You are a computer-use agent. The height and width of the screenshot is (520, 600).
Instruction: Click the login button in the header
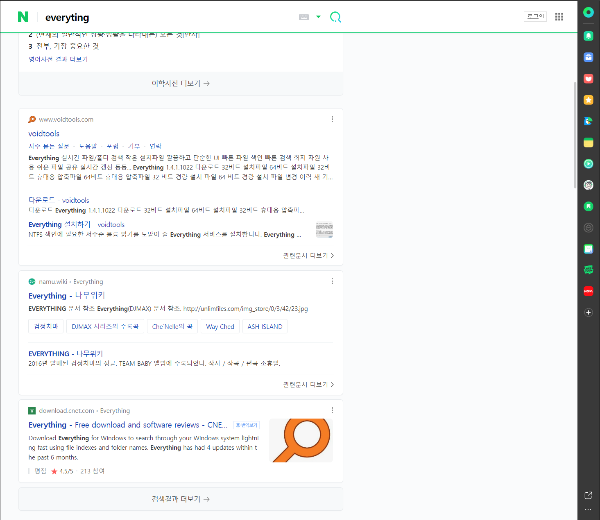point(535,16)
